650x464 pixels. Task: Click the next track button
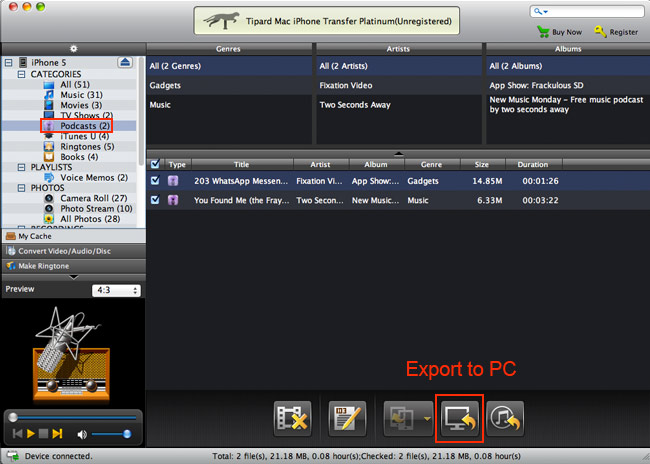[57, 434]
